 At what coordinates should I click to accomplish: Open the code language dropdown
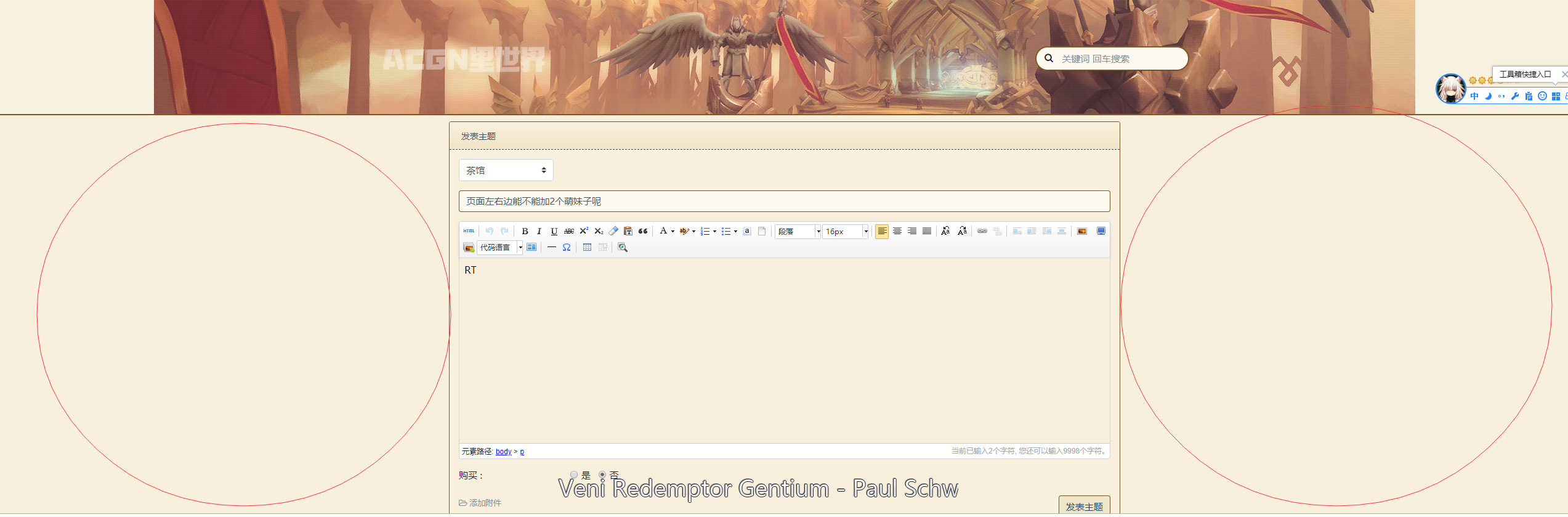(x=500, y=247)
